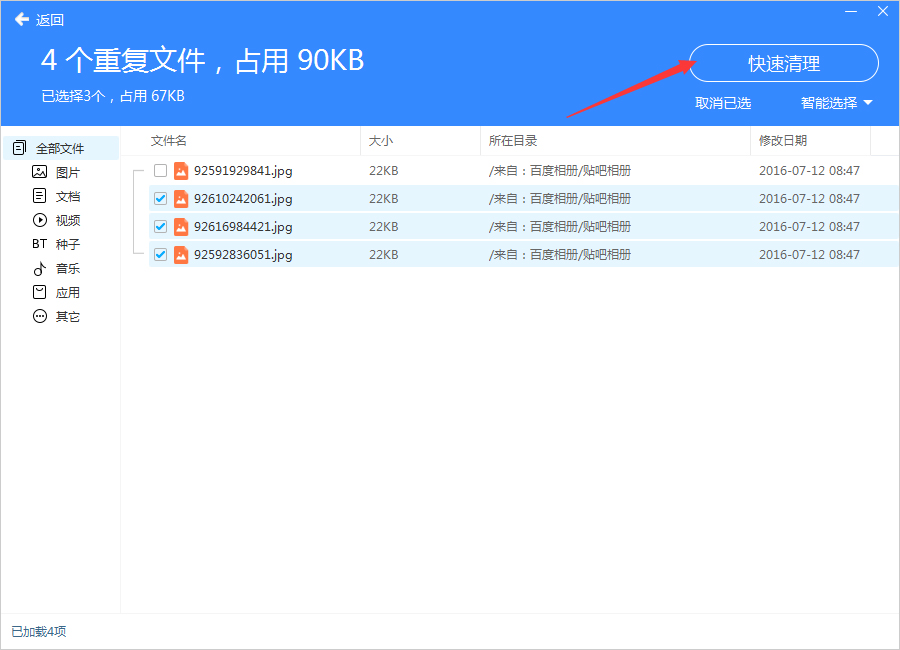Image resolution: width=900 pixels, height=650 pixels.
Task: Check the checkbox for 92591929841.jpg
Action: tap(159, 170)
